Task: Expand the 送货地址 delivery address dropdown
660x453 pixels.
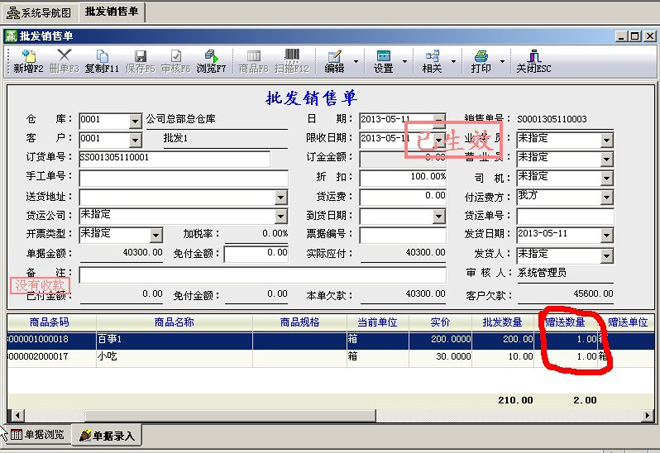Action: 281,197
